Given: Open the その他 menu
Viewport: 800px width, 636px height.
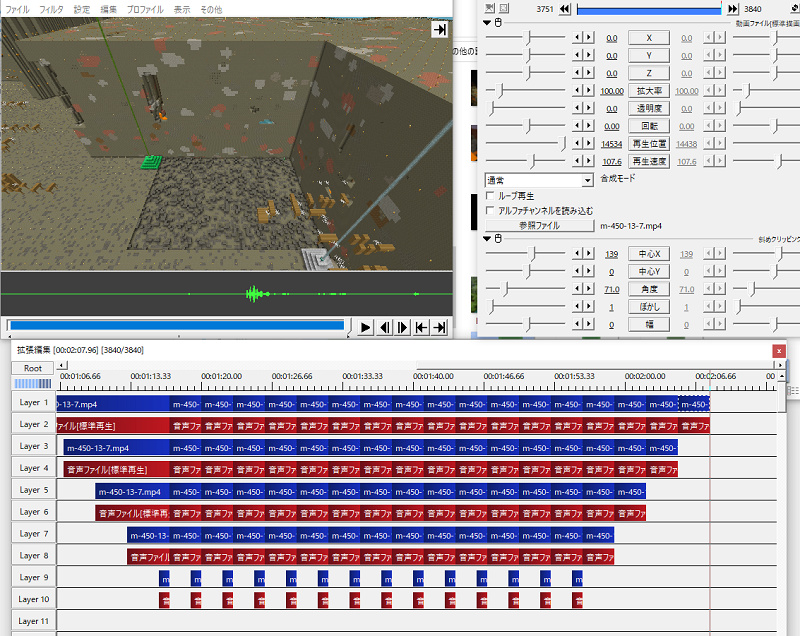Looking at the screenshot, I should tap(211, 9).
